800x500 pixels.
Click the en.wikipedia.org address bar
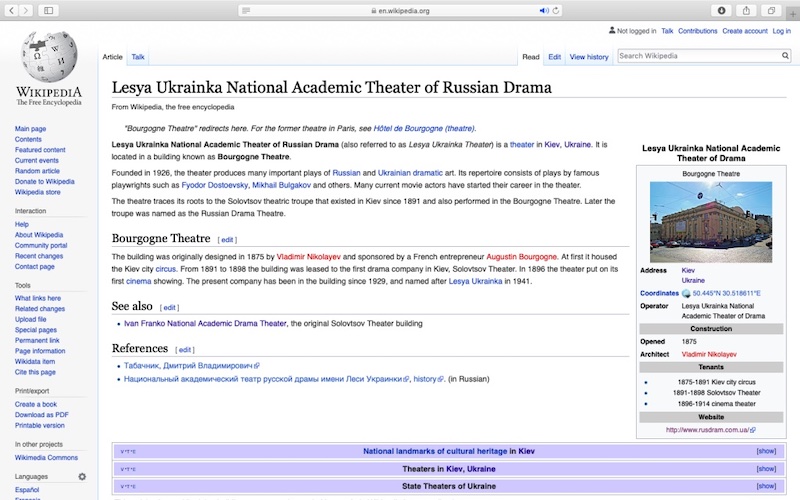[401, 10]
